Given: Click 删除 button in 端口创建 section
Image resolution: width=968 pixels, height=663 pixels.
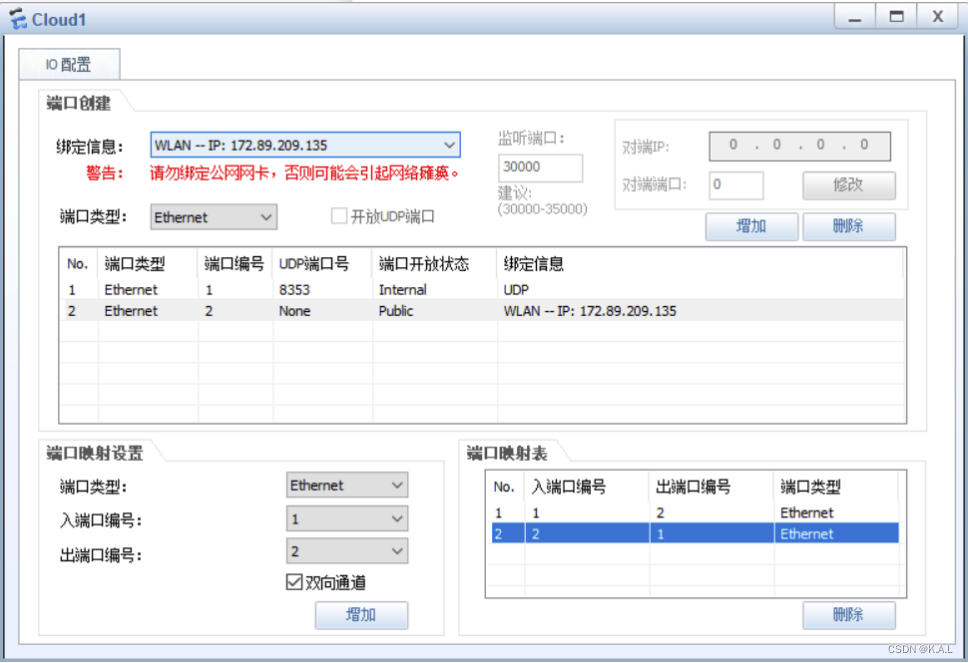Looking at the screenshot, I should [849, 227].
